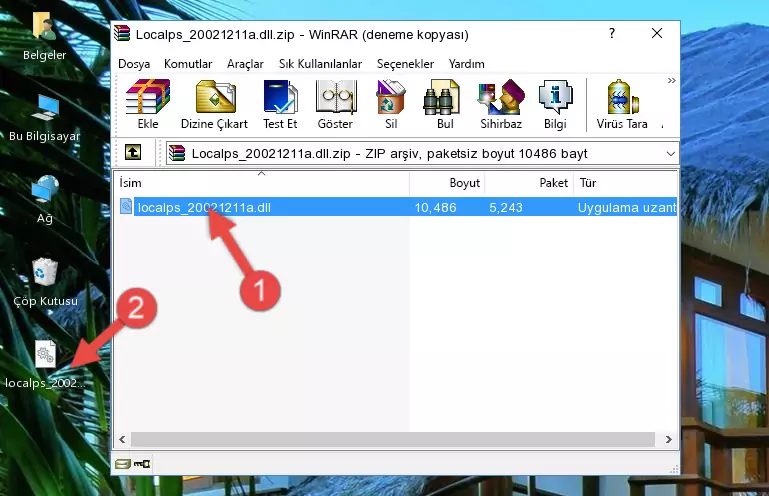Open the Yardım menu
Image resolution: width=769 pixels, height=496 pixels.
pyautogui.click(x=466, y=64)
